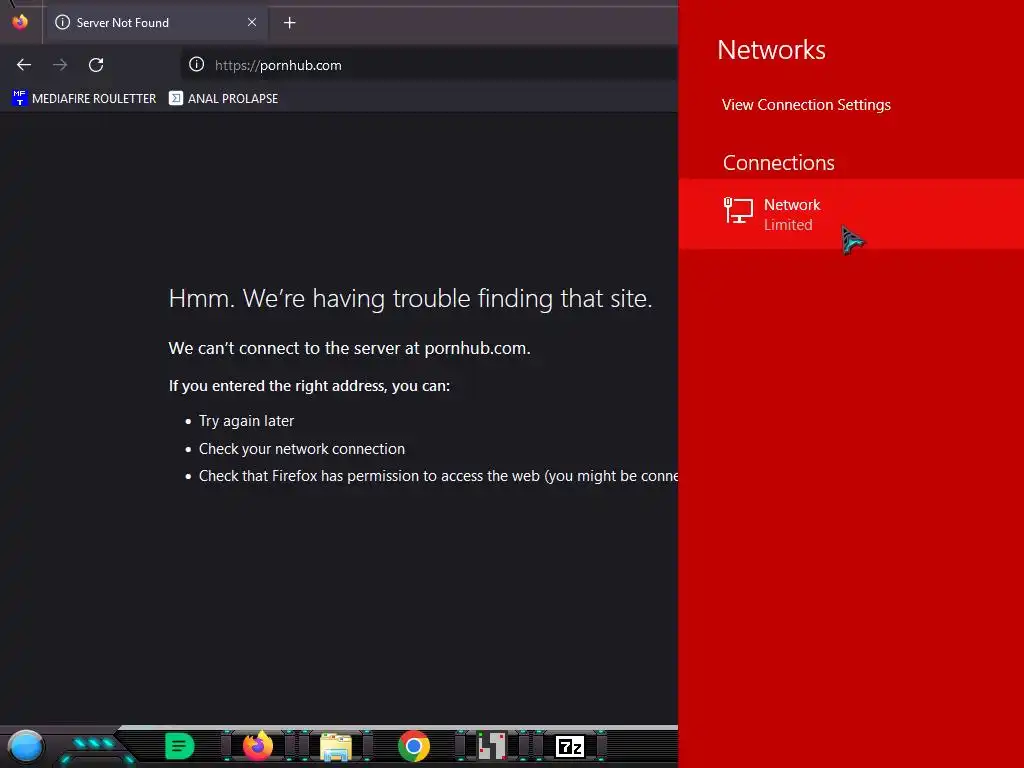Click the Networks panel heading

coord(771,50)
